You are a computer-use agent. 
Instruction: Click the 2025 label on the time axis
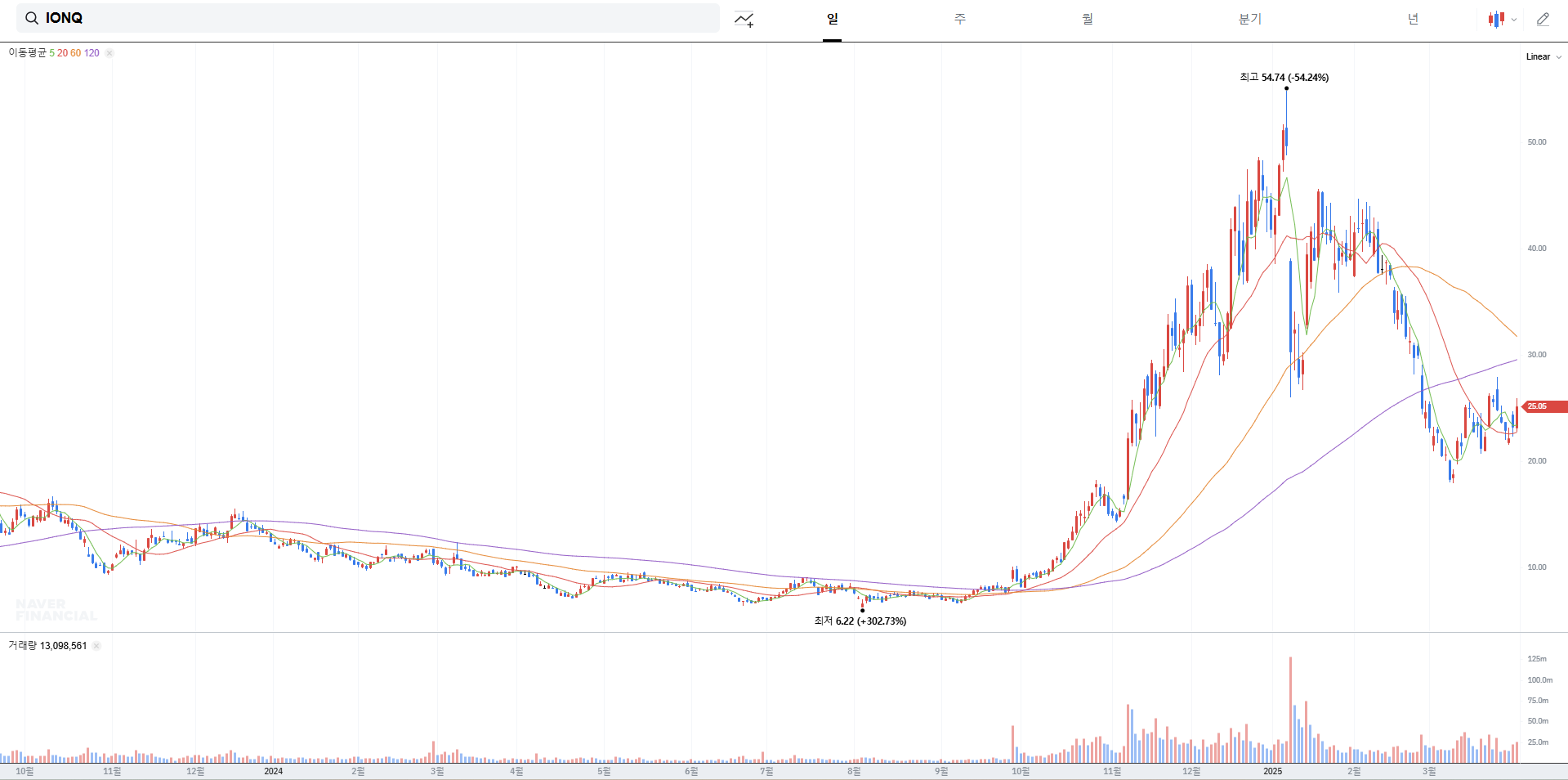(x=1272, y=771)
